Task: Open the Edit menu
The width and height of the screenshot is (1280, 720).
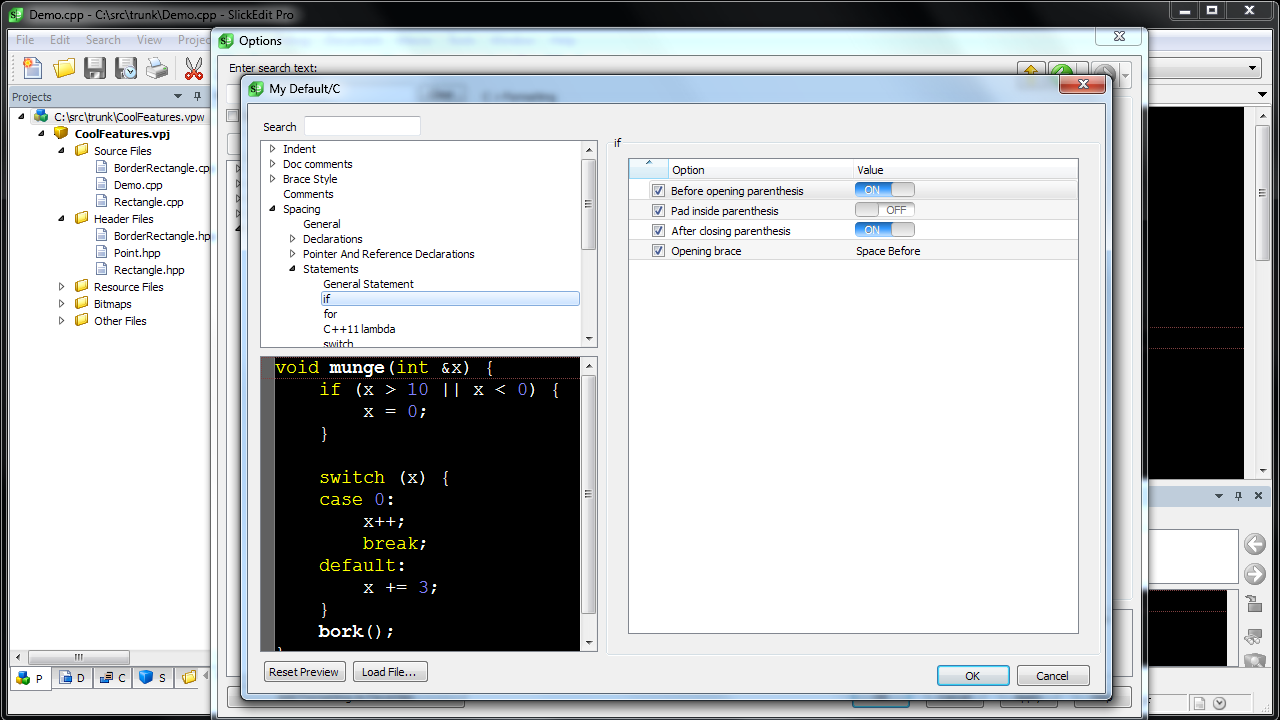Action: [x=60, y=40]
